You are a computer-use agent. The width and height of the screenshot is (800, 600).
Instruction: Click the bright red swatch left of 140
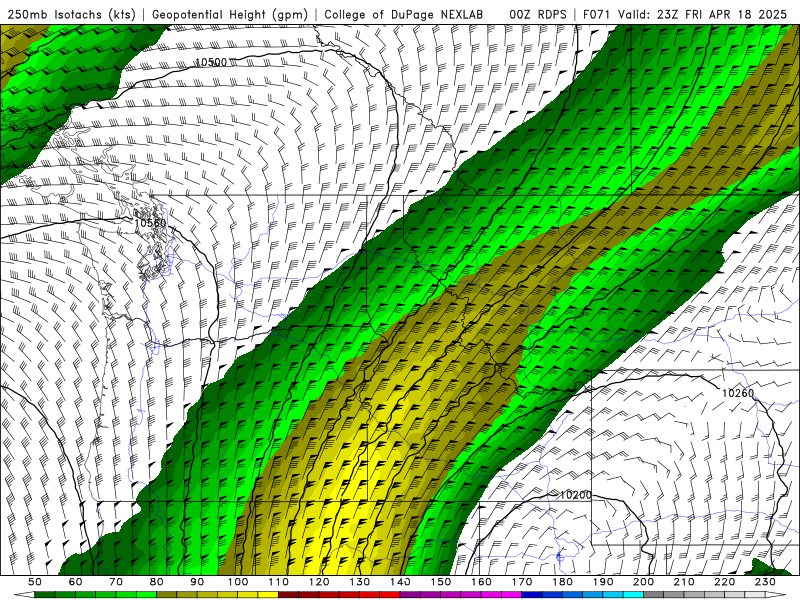pyautogui.click(x=390, y=595)
